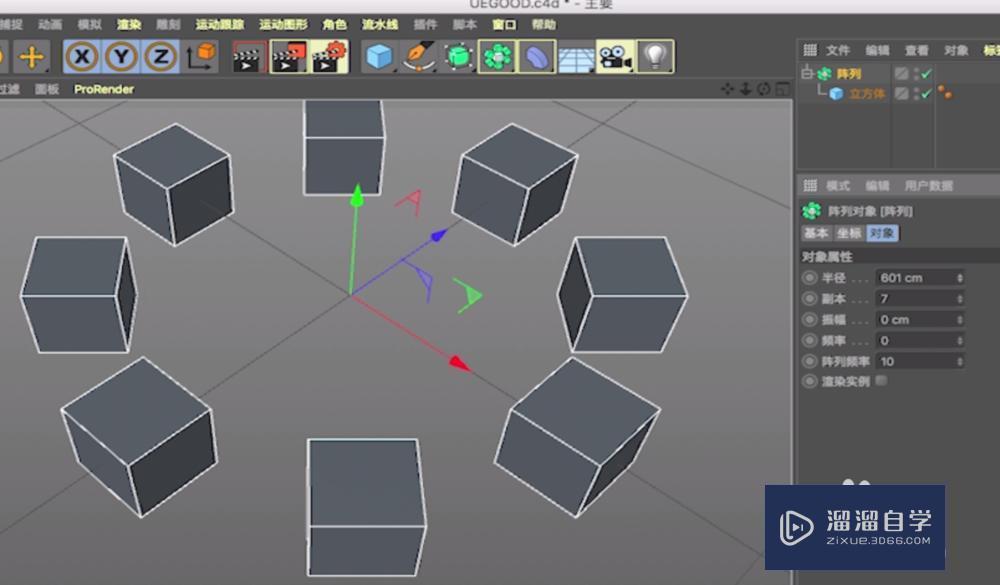Collapse the 阵列 tree node
This screenshot has width=1000, height=585.
(x=807, y=72)
